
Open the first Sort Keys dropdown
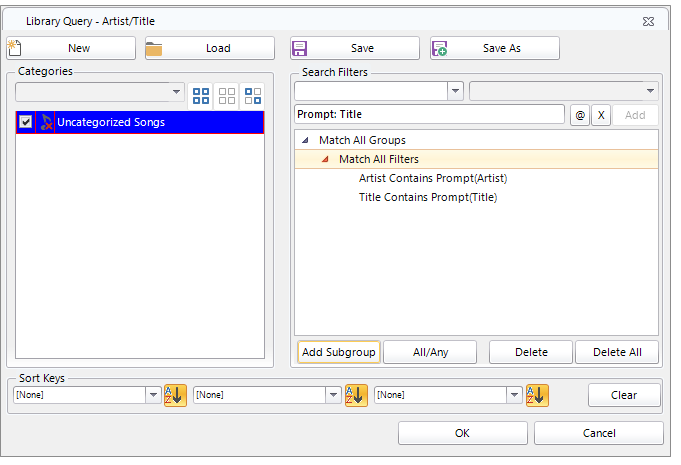click(153, 395)
